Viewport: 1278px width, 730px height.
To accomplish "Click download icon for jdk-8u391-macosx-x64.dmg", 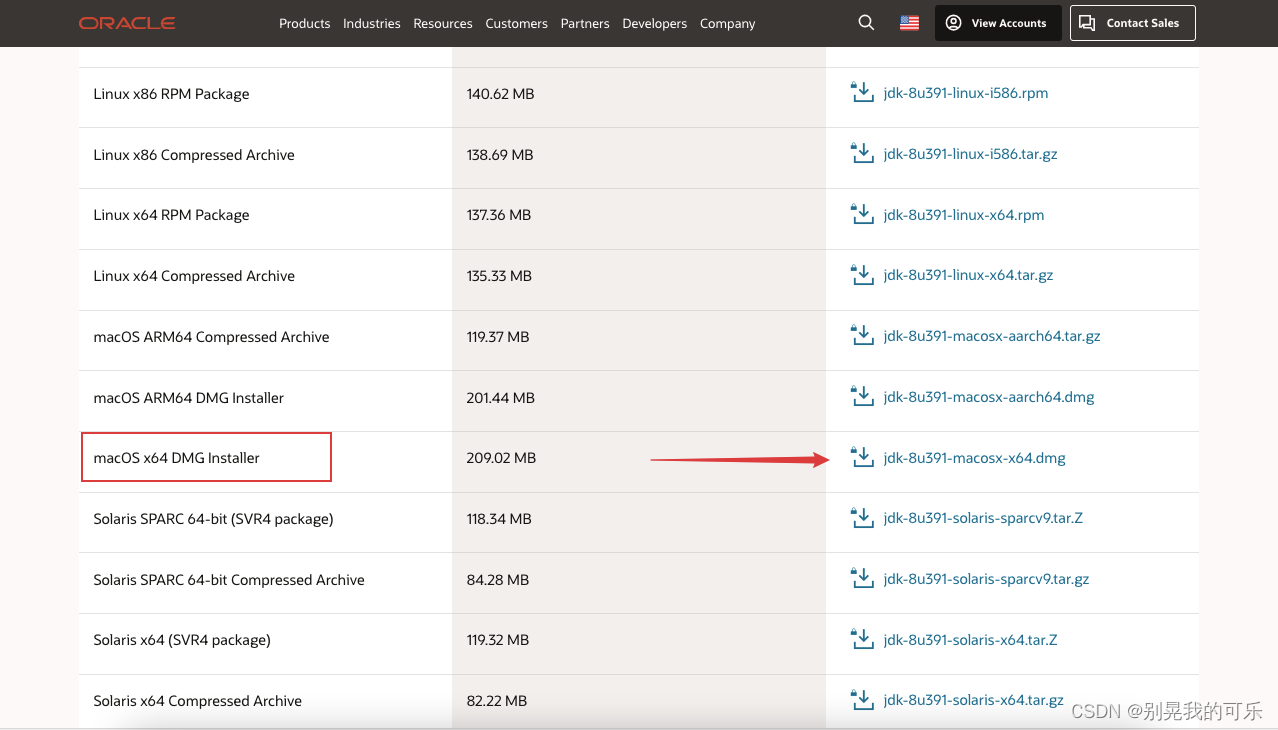I will click(x=862, y=457).
